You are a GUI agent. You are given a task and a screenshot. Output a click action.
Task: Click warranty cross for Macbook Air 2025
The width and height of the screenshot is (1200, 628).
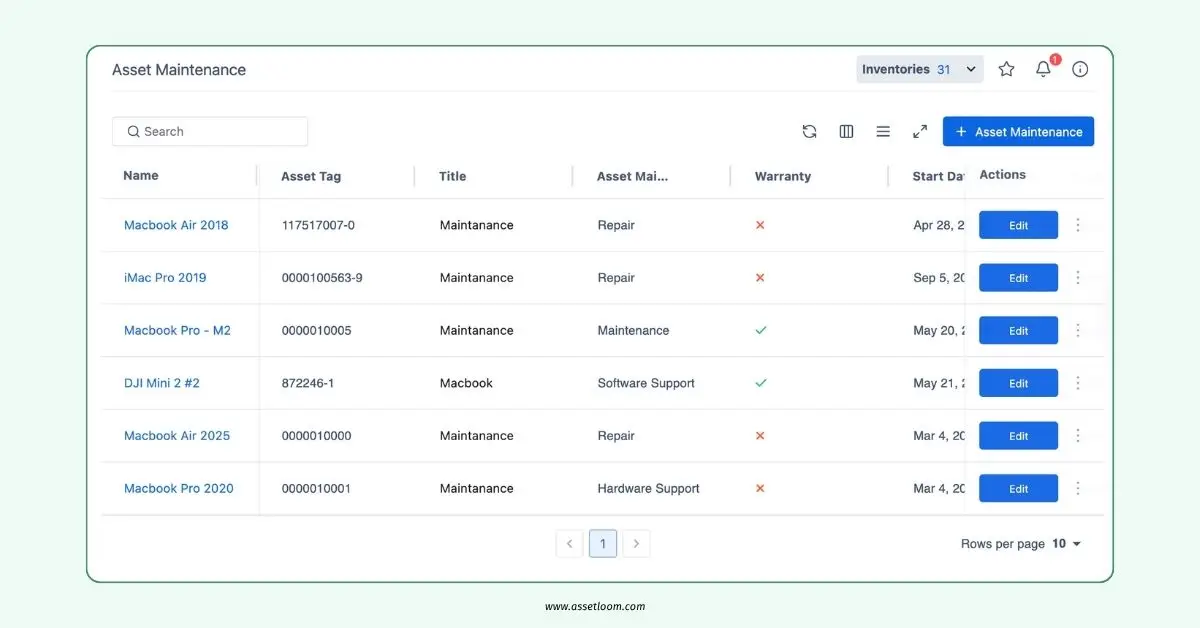760,436
